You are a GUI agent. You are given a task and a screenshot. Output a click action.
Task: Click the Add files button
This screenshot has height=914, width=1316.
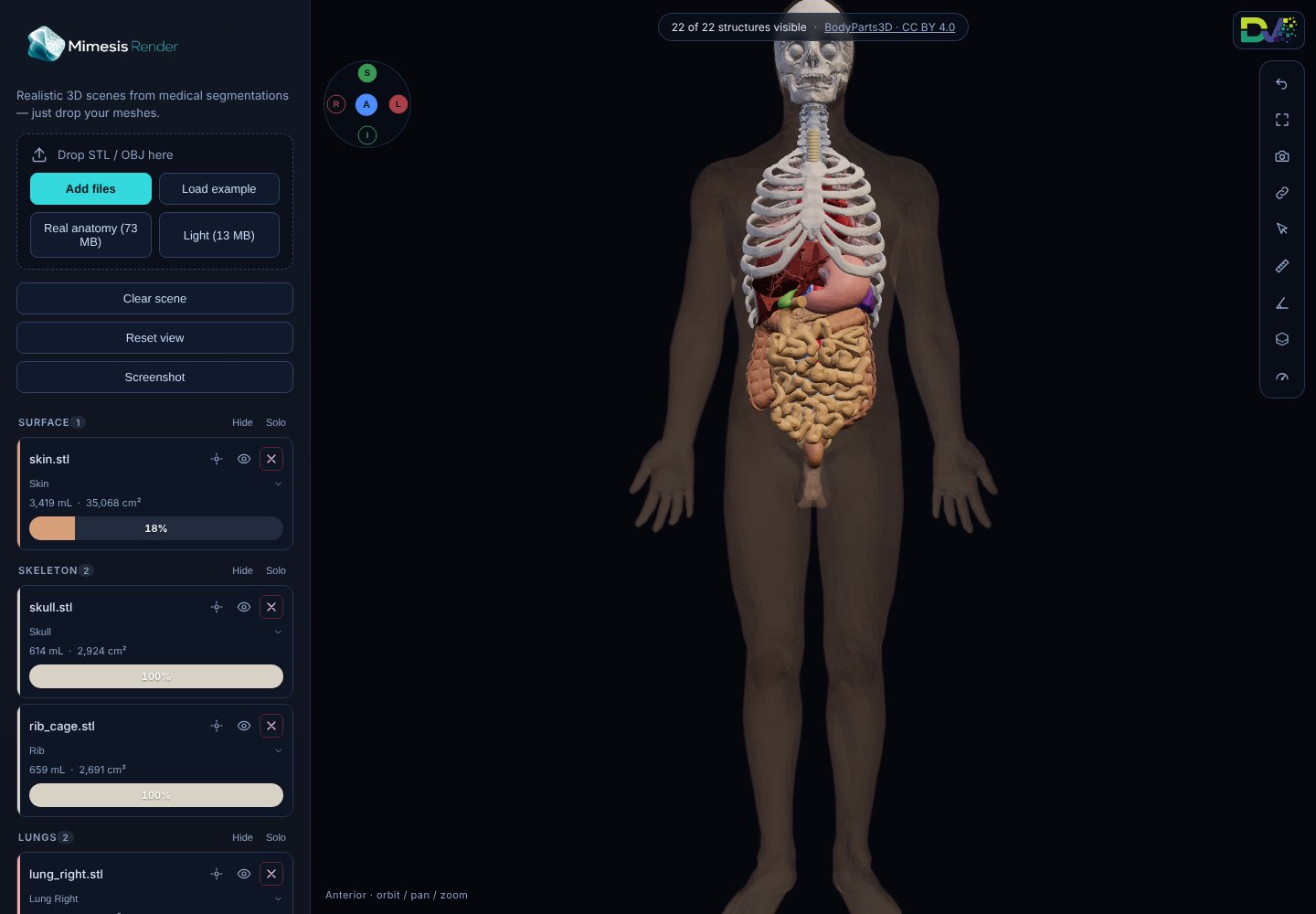coord(90,189)
